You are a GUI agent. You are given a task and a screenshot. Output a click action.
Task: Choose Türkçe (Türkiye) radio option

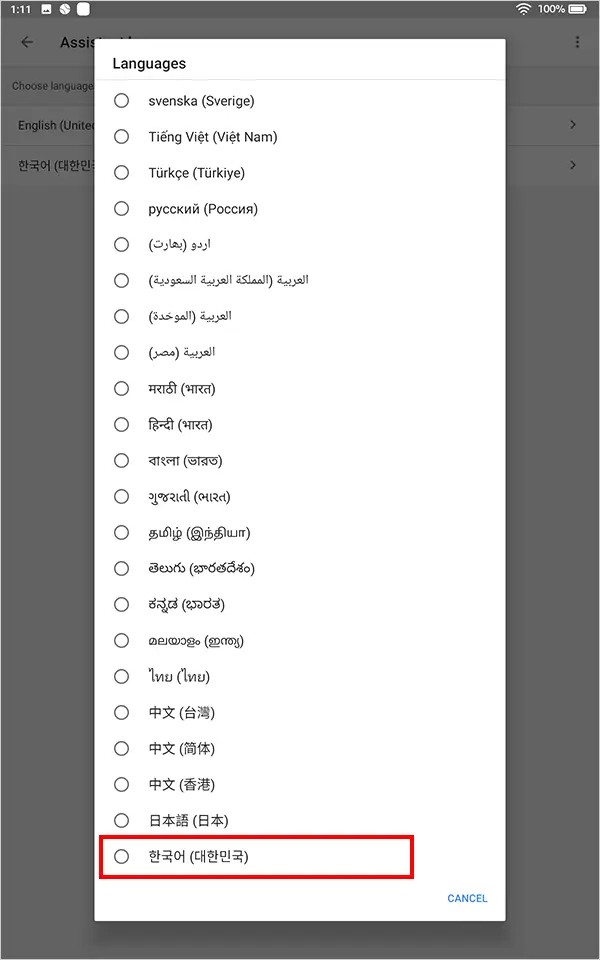122,172
